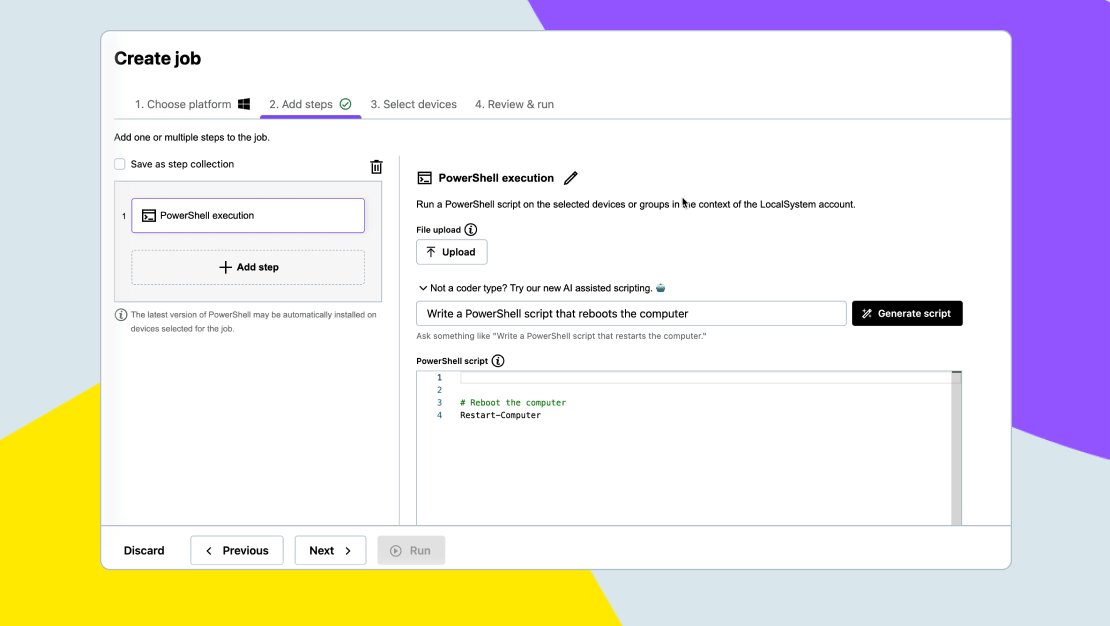This screenshot has height=626, width=1110.
Task: Open the Select devices tab
Action: 413,104
